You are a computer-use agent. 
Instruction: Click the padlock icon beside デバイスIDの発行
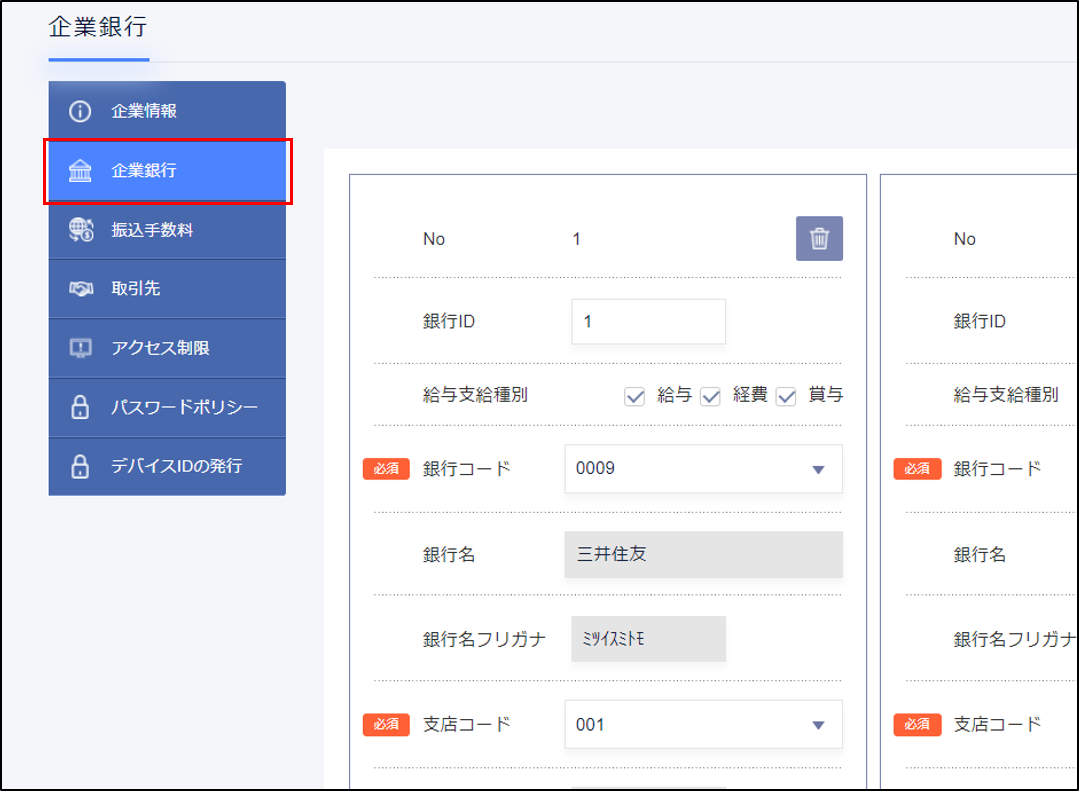point(80,466)
